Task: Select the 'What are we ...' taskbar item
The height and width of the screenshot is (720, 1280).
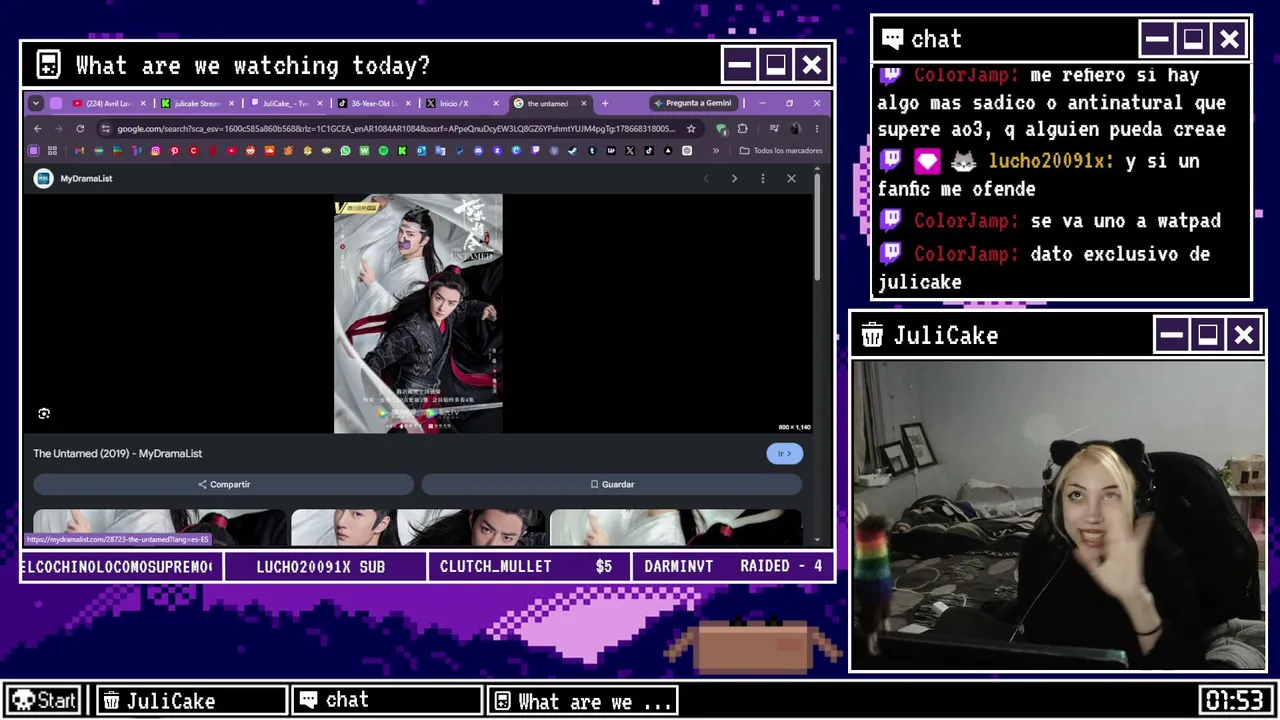Action: 583,701
